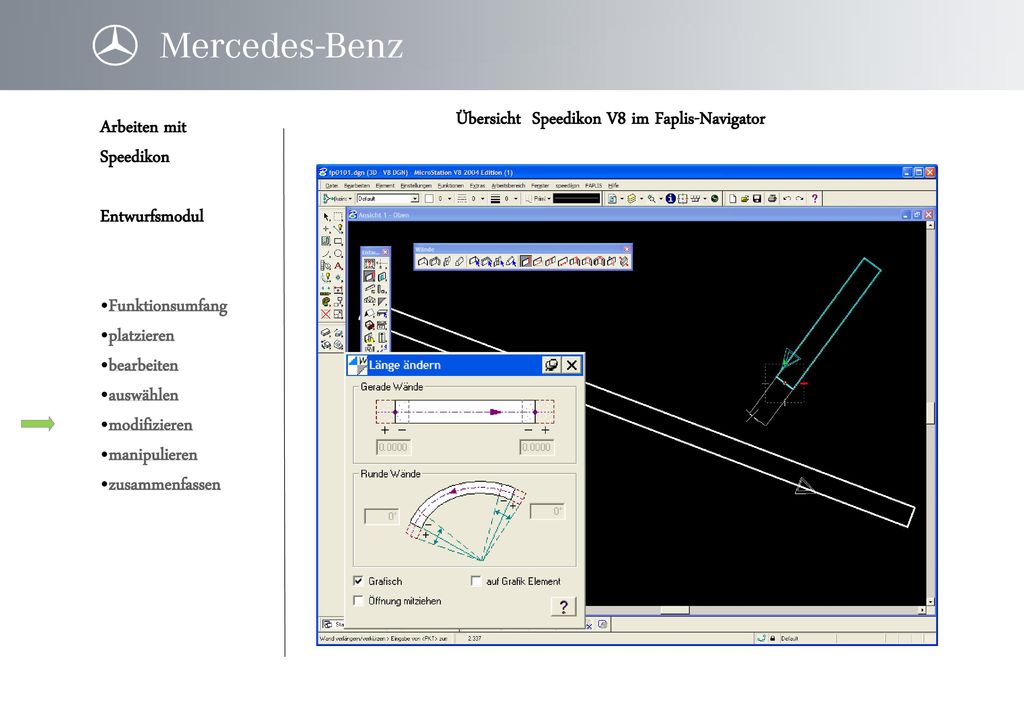Open the Einstellungen menu
Image resolution: width=1024 pixels, height=709 pixels.
point(416,185)
